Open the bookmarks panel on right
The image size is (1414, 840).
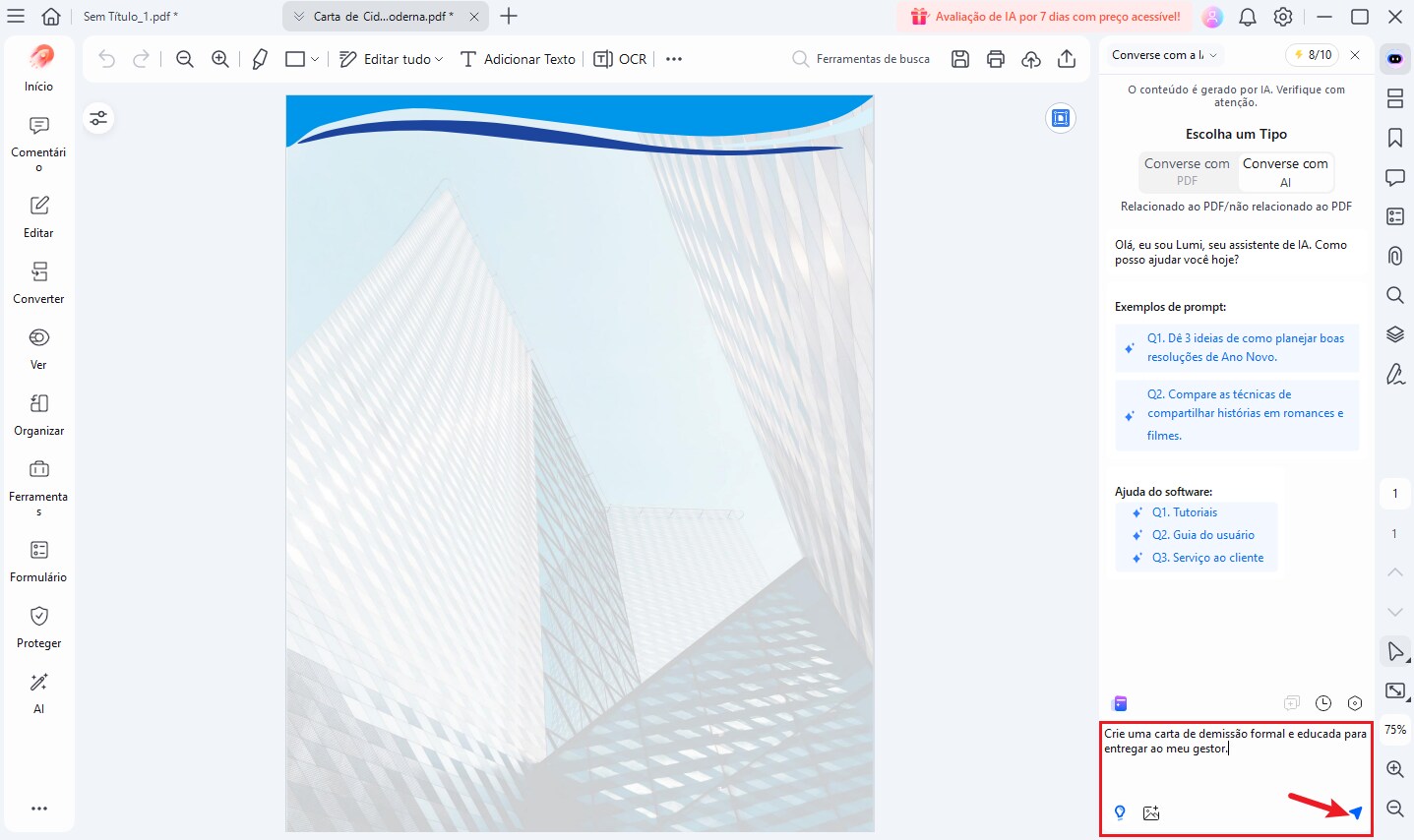[1394, 138]
